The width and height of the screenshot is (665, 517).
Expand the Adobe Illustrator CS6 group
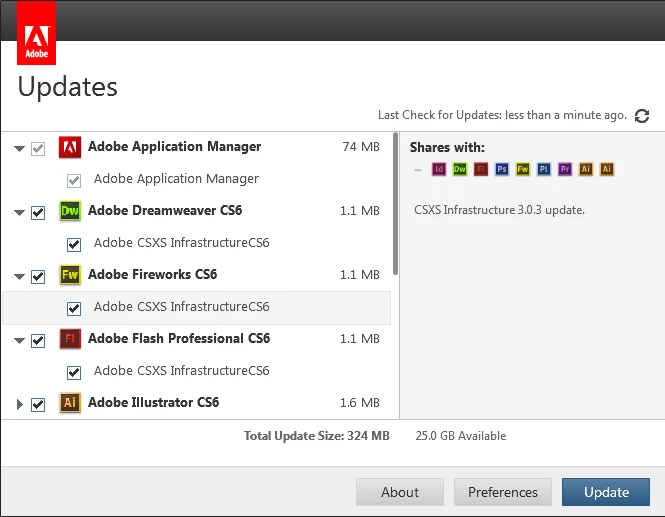(20, 404)
